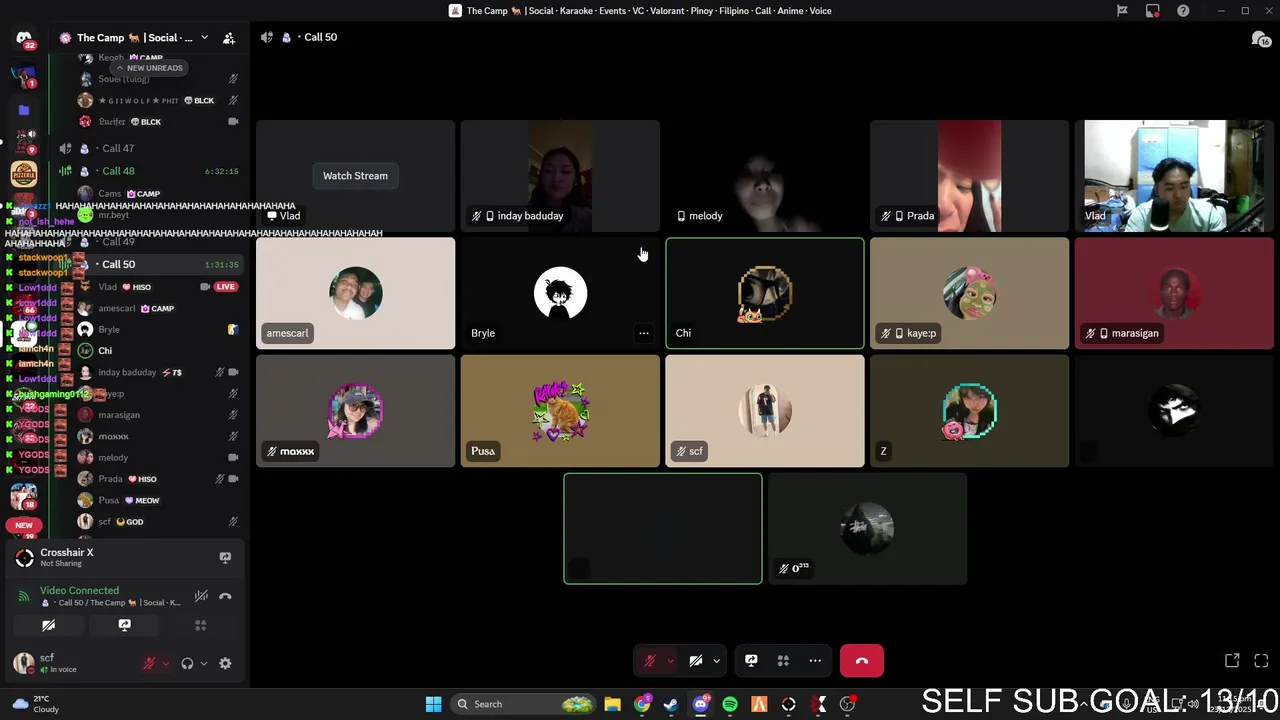Click the invite members icon beside server name
Screen dimensions: 1280x720
(x=229, y=38)
